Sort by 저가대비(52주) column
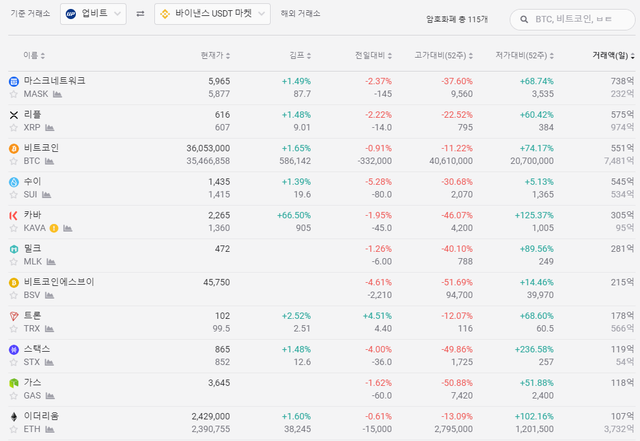 524,55
